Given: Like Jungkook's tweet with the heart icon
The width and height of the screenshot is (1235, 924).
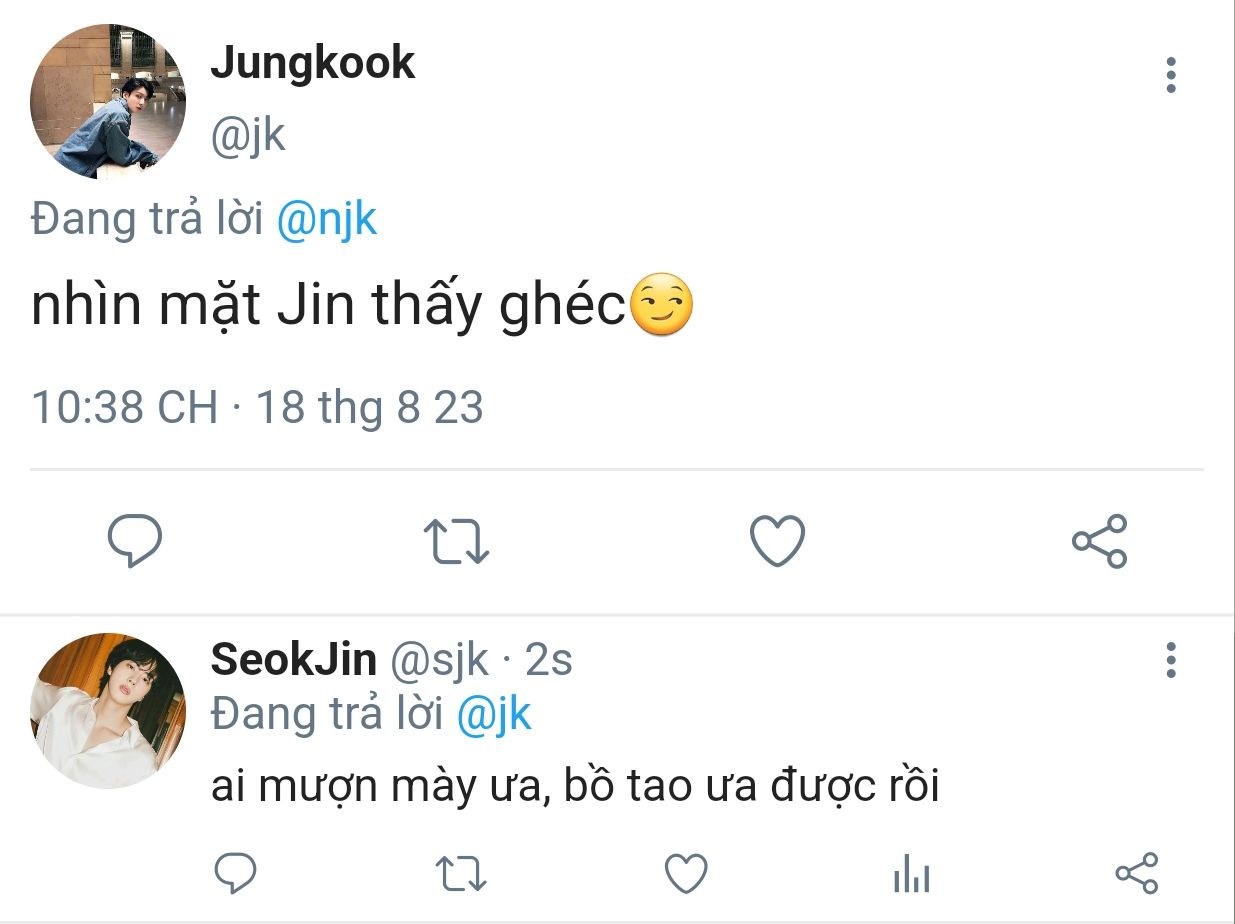Looking at the screenshot, I should click(777, 541).
